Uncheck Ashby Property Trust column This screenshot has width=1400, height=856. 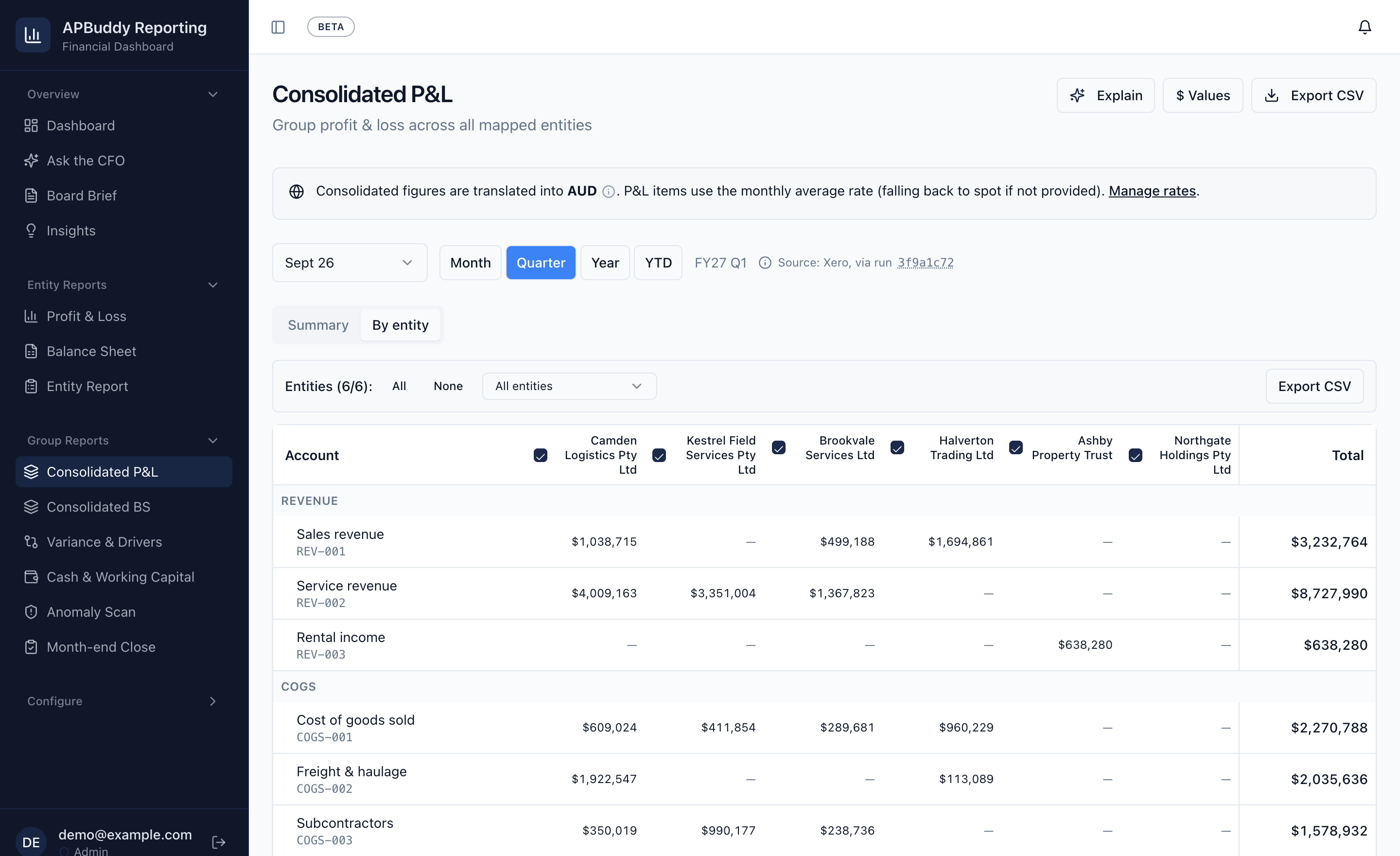(x=1016, y=448)
